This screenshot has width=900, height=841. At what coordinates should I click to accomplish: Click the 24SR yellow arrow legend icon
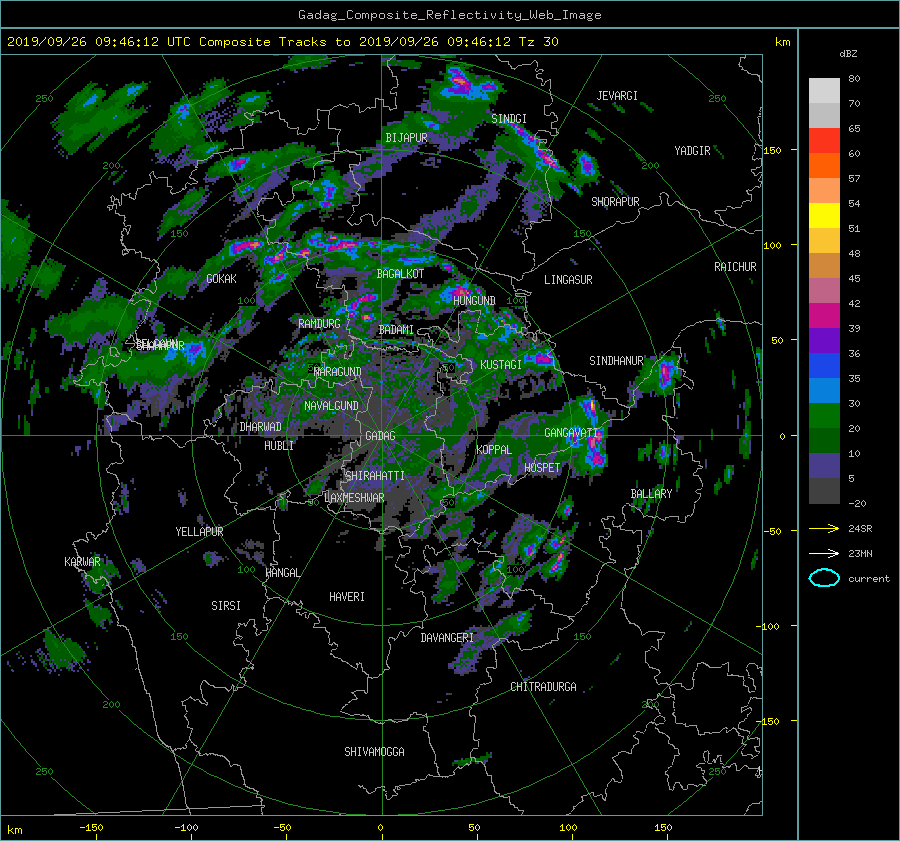(824, 528)
